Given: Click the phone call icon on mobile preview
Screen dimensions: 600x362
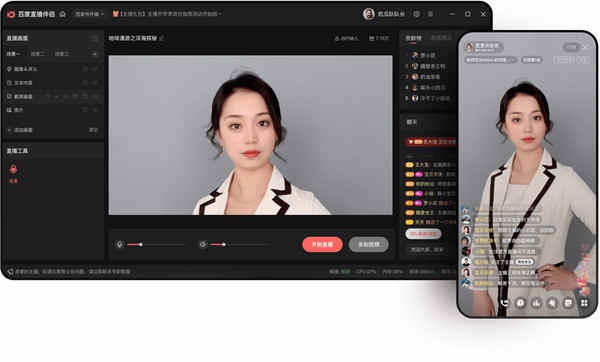Looking at the screenshot, I should tap(505, 303).
